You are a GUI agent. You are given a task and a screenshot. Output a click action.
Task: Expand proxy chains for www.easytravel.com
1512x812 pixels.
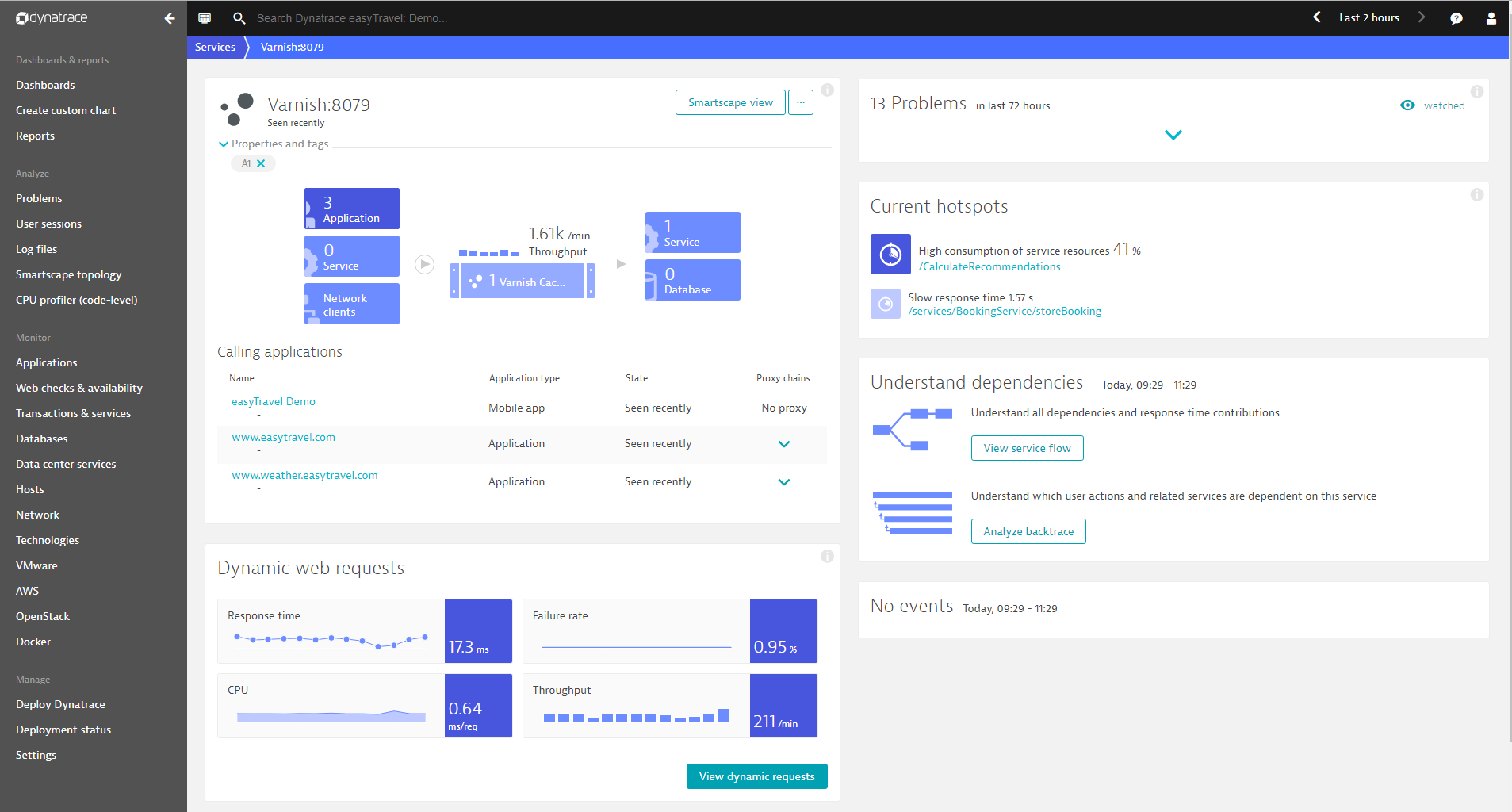[784, 444]
